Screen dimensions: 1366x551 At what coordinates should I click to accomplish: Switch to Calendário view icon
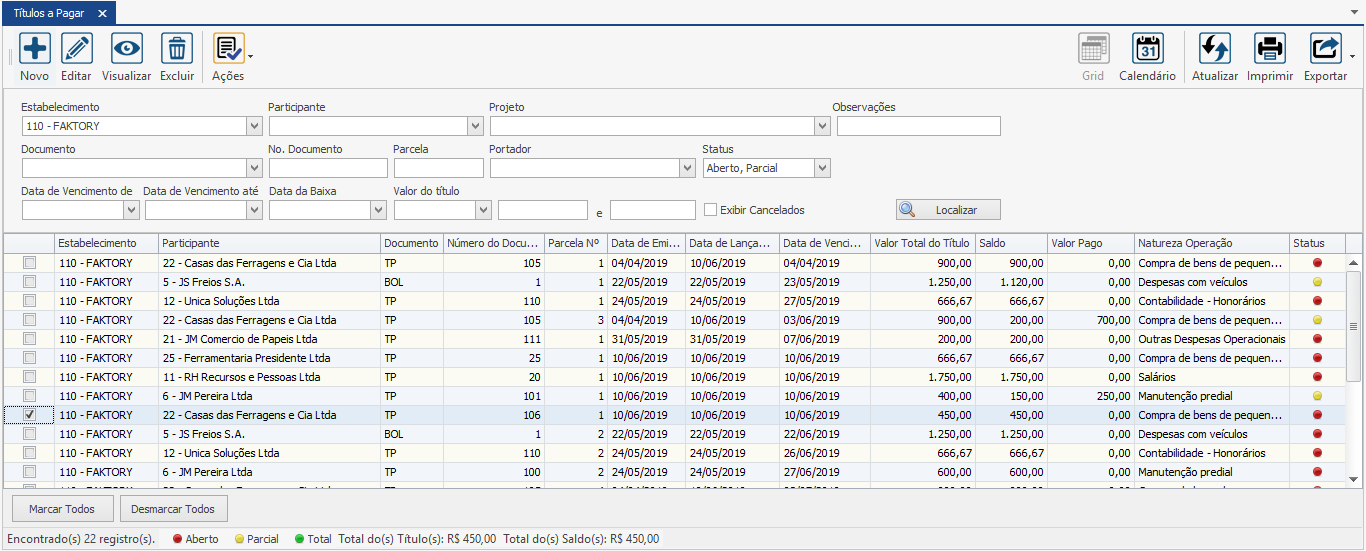[1147, 49]
